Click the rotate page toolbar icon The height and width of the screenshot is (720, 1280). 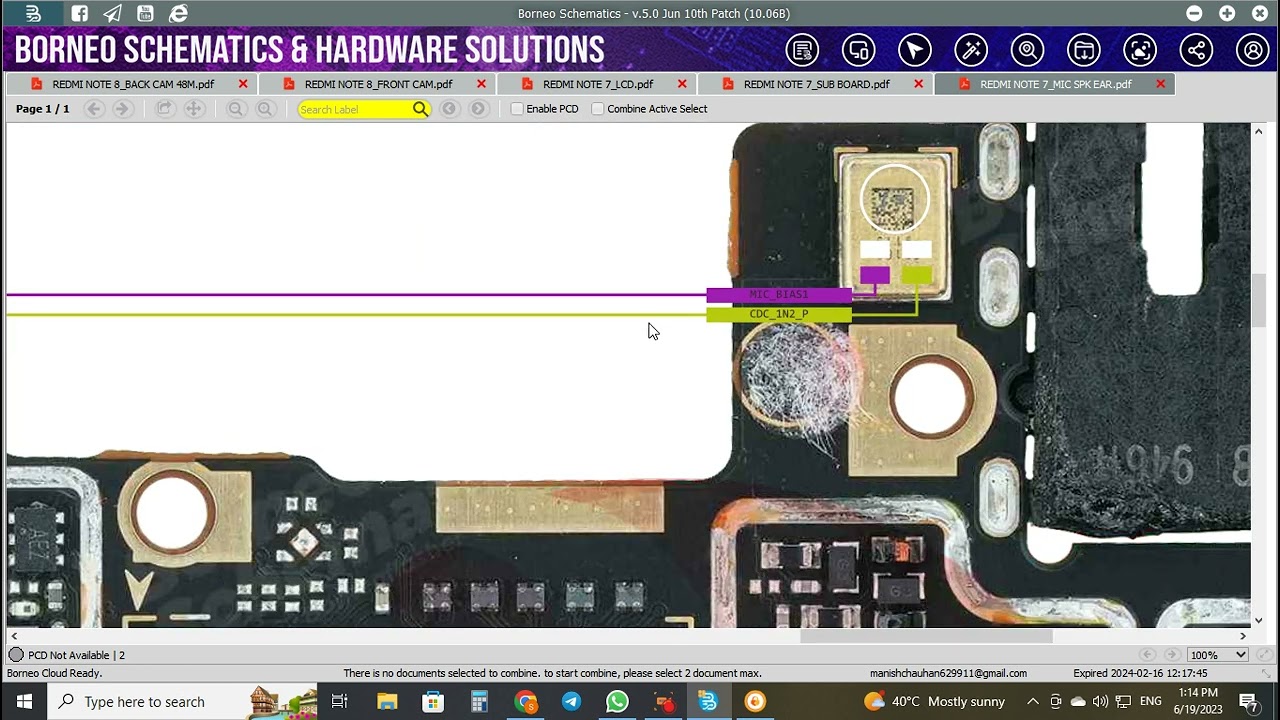coord(164,109)
